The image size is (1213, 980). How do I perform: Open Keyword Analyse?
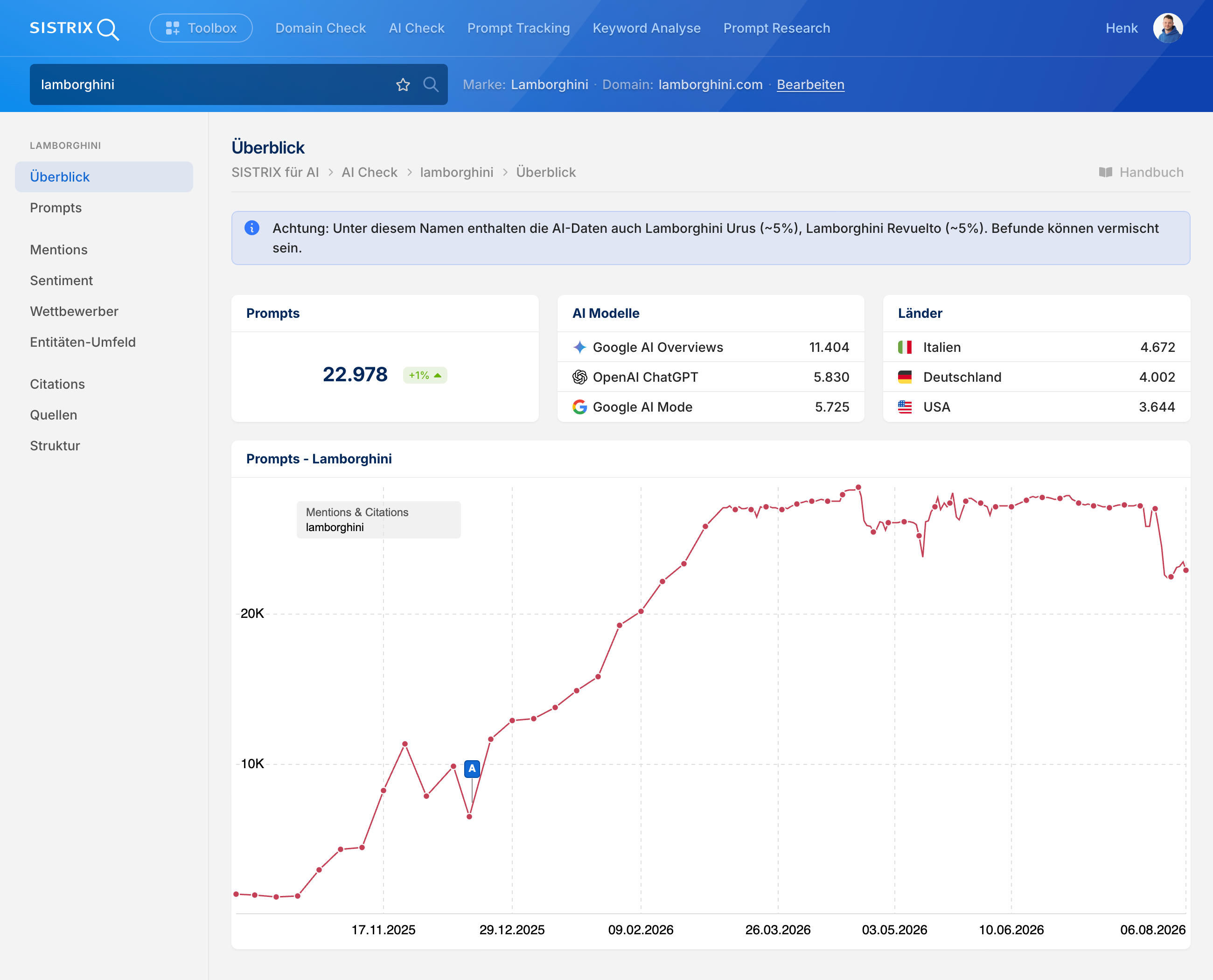tap(647, 28)
